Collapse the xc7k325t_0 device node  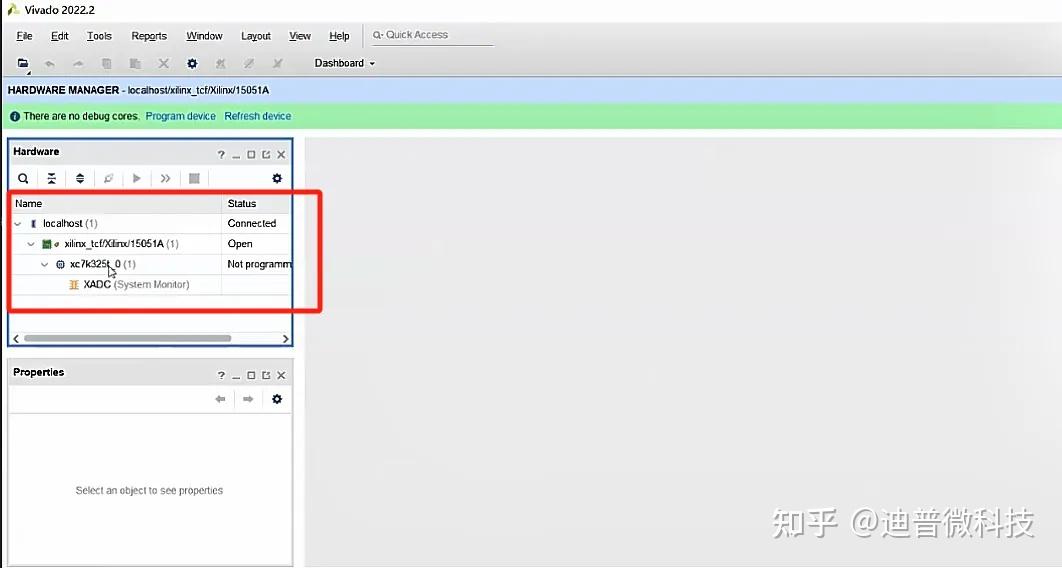(45, 265)
